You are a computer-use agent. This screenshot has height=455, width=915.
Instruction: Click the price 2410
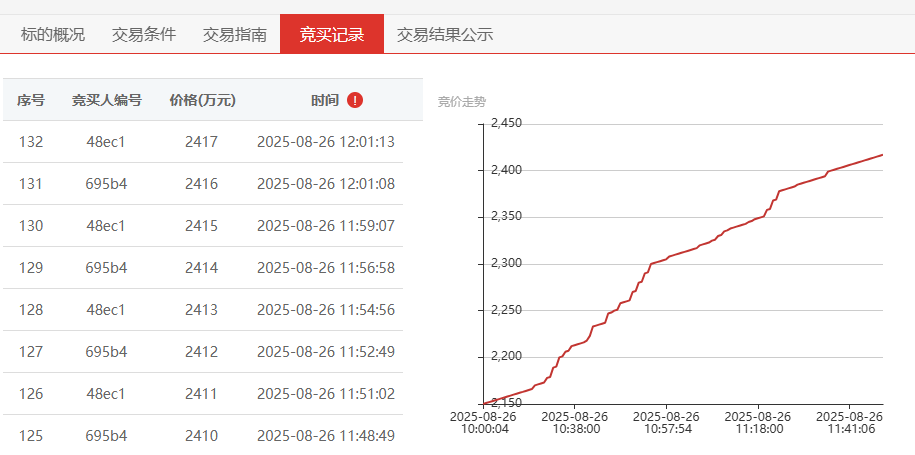point(202,436)
